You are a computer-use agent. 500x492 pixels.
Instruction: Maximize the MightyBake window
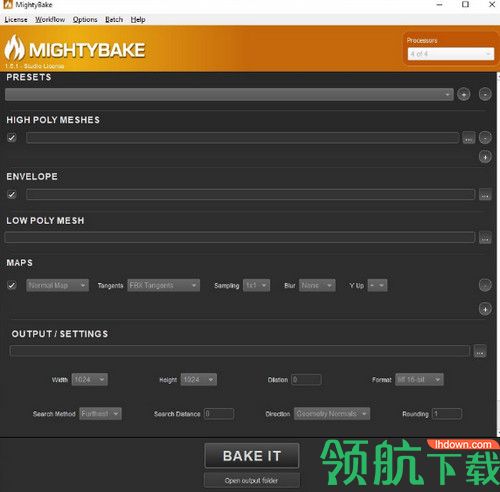click(x=466, y=5)
